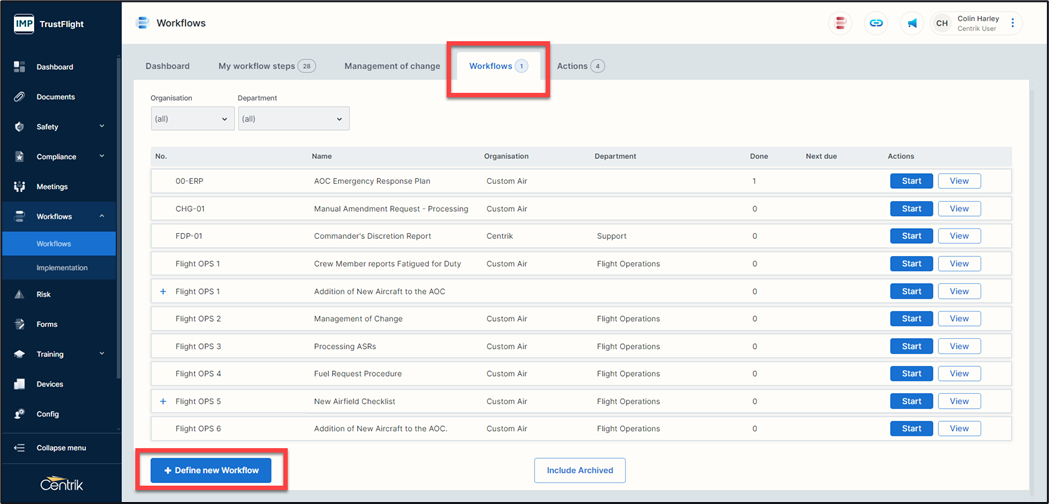Click the Collapse menu arrow icon
Screen dimensions: 1049x504
[19, 448]
